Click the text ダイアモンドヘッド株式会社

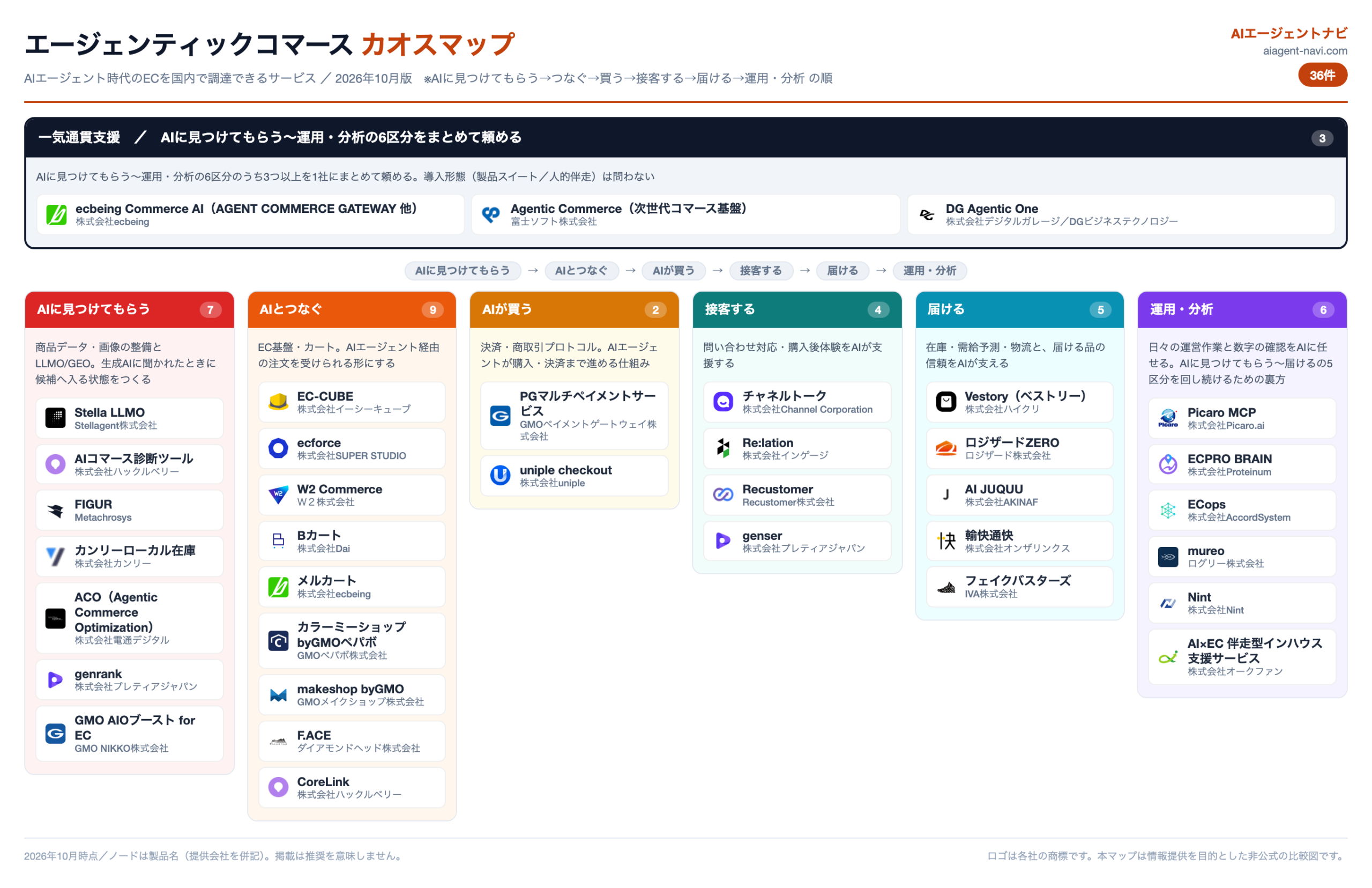pyautogui.click(x=359, y=749)
